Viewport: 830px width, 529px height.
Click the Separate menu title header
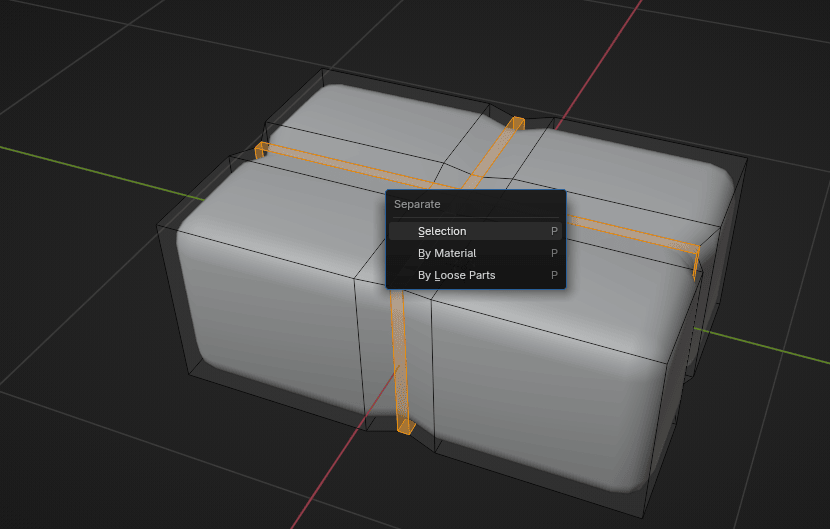(x=417, y=204)
